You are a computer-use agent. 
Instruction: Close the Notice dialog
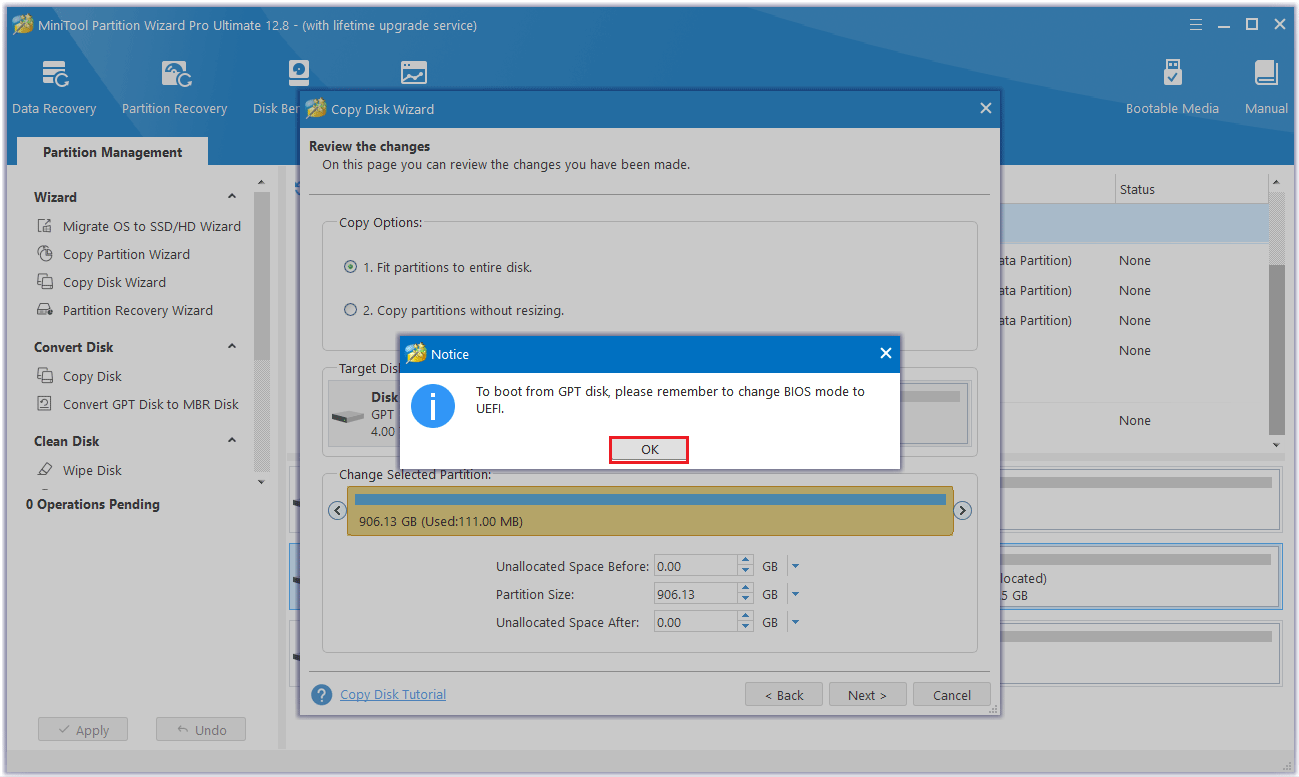(x=885, y=354)
